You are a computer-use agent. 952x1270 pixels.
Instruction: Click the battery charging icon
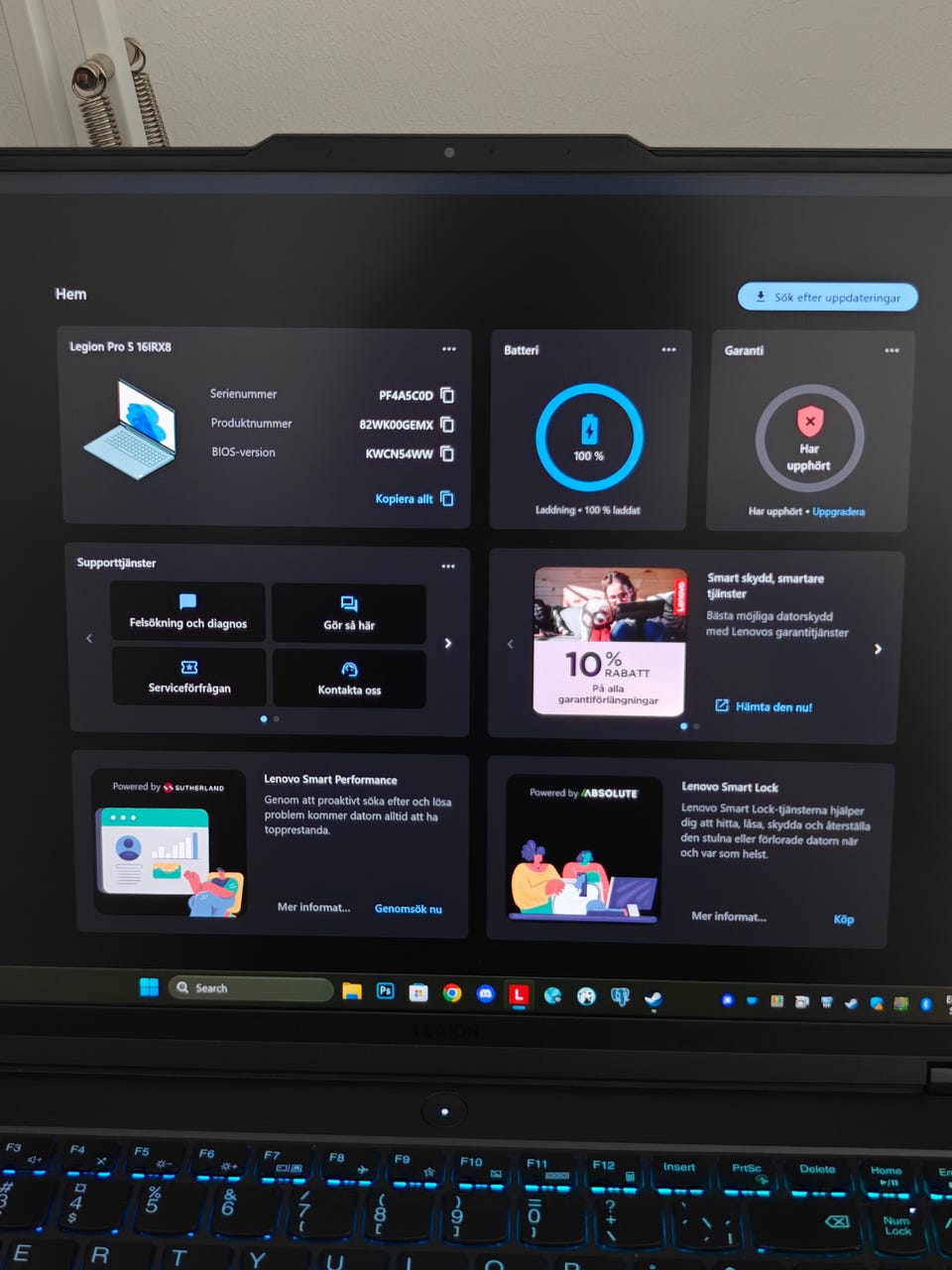click(x=589, y=430)
